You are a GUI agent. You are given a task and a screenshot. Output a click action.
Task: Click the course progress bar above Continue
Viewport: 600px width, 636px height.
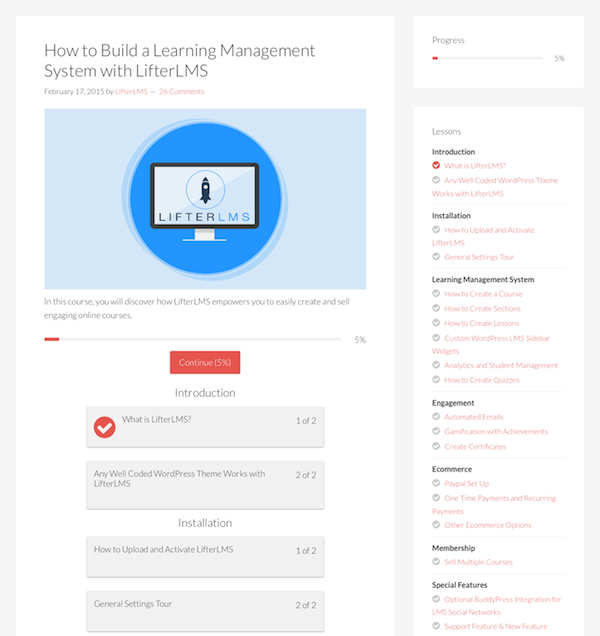click(x=192, y=339)
